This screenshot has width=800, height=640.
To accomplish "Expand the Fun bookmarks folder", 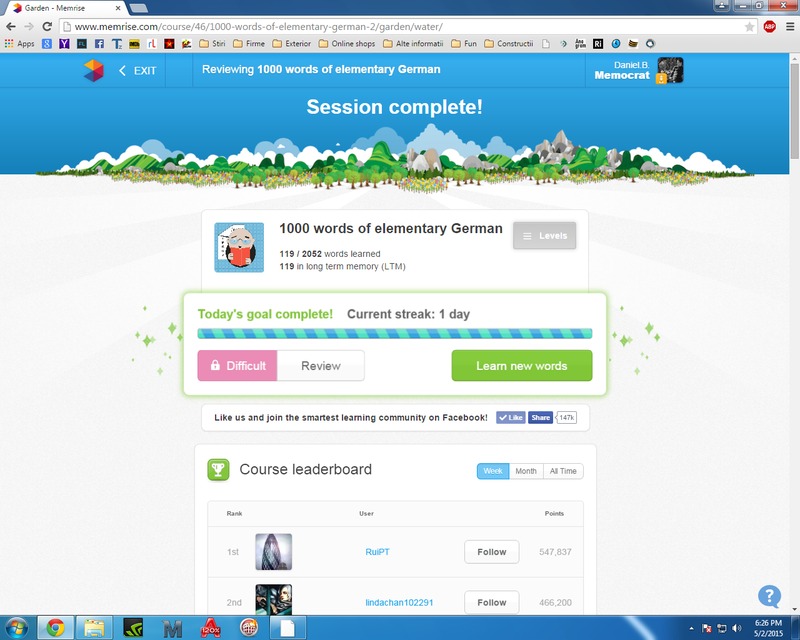I will (x=464, y=43).
